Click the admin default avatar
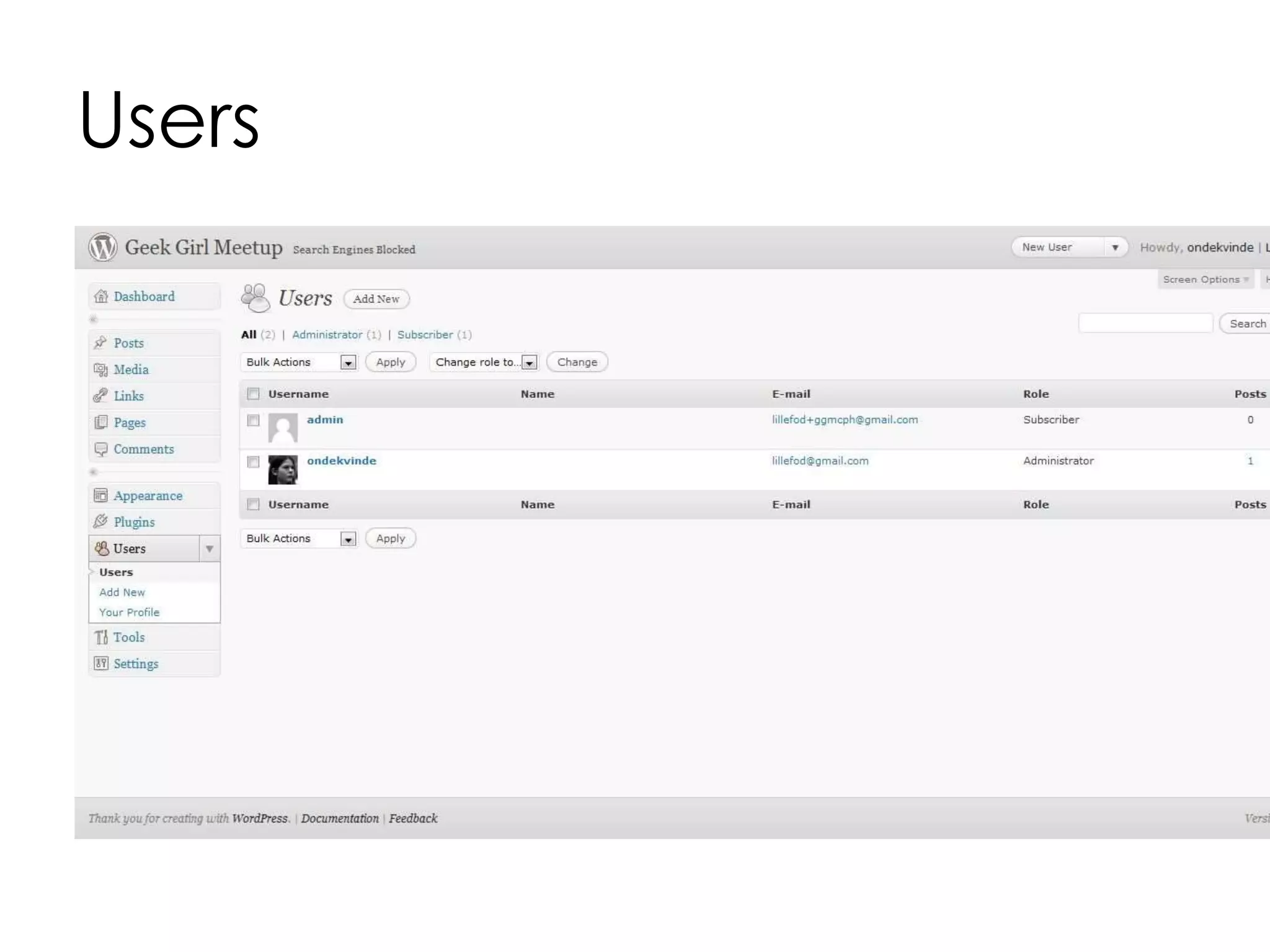The image size is (1270, 952). pos(283,428)
